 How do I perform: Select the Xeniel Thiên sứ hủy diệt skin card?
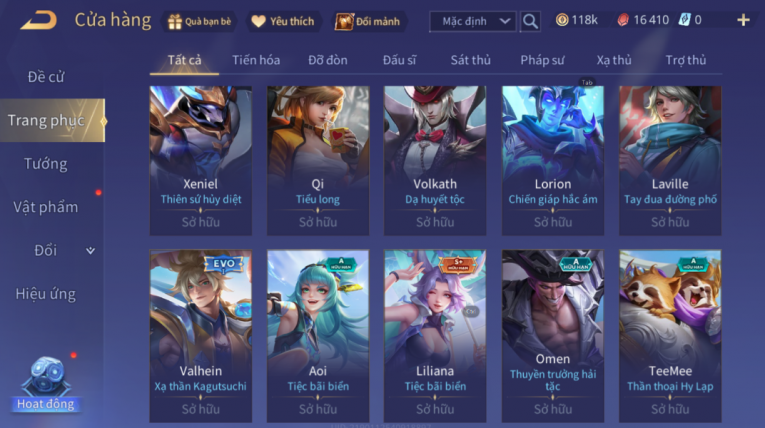(201, 161)
